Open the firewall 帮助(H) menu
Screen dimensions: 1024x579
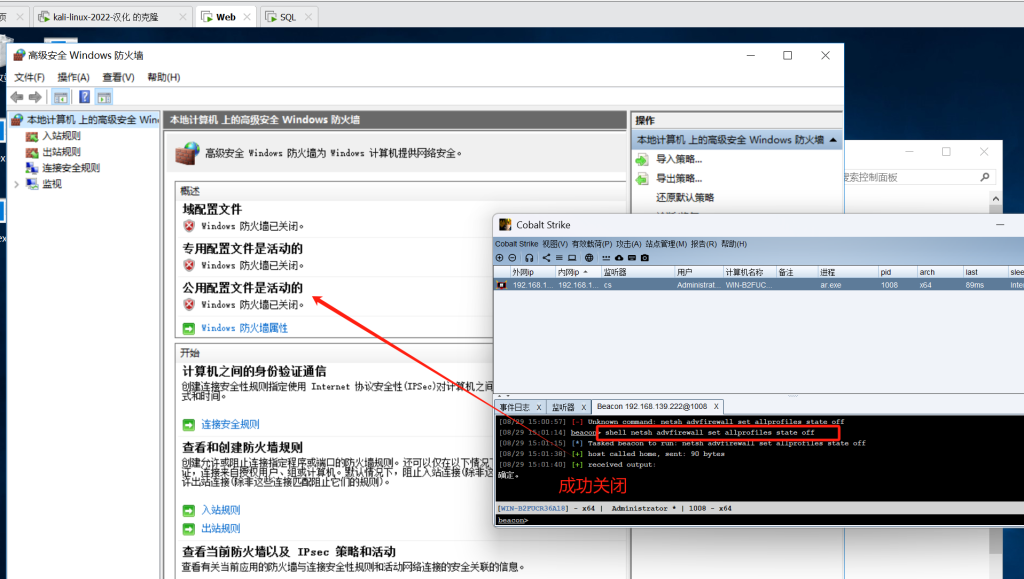(163, 77)
